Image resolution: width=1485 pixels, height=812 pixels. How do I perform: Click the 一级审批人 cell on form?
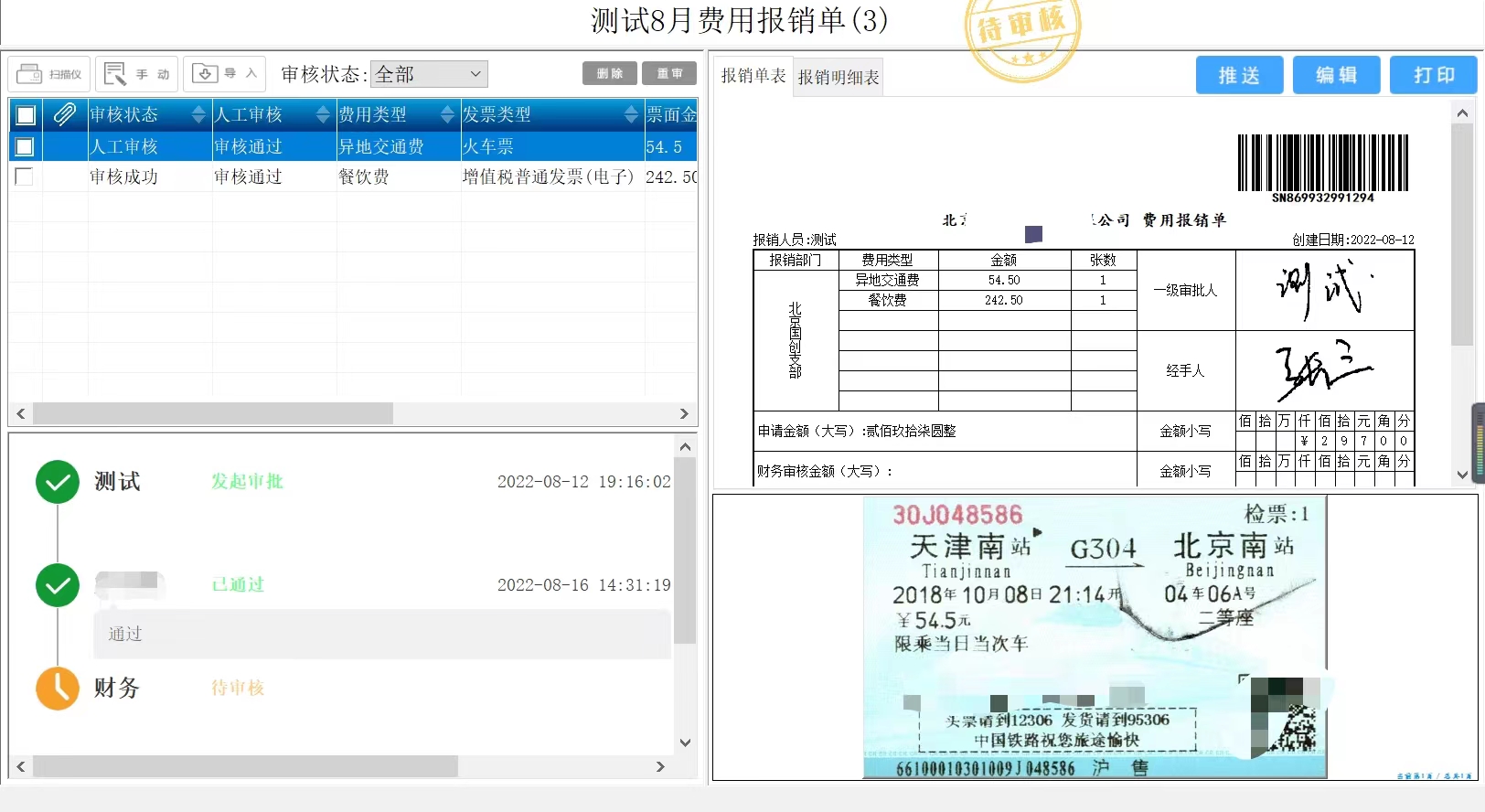point(1186,290)
